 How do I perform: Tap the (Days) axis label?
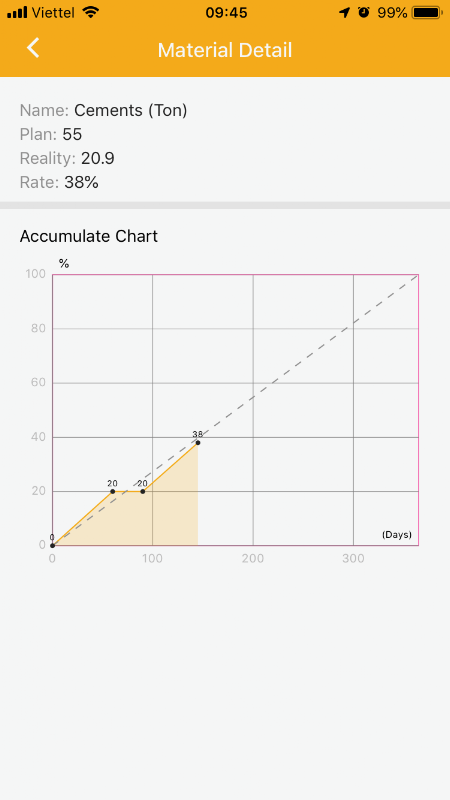(x=397, y=535)
